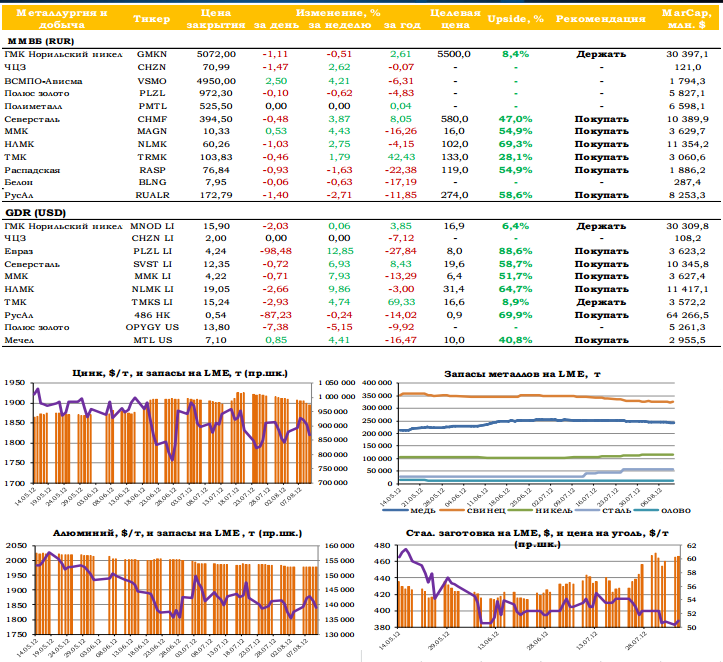Click the 'сталь' legend entry
This screenshot has height=662, width=723.
tap(603, 510)
